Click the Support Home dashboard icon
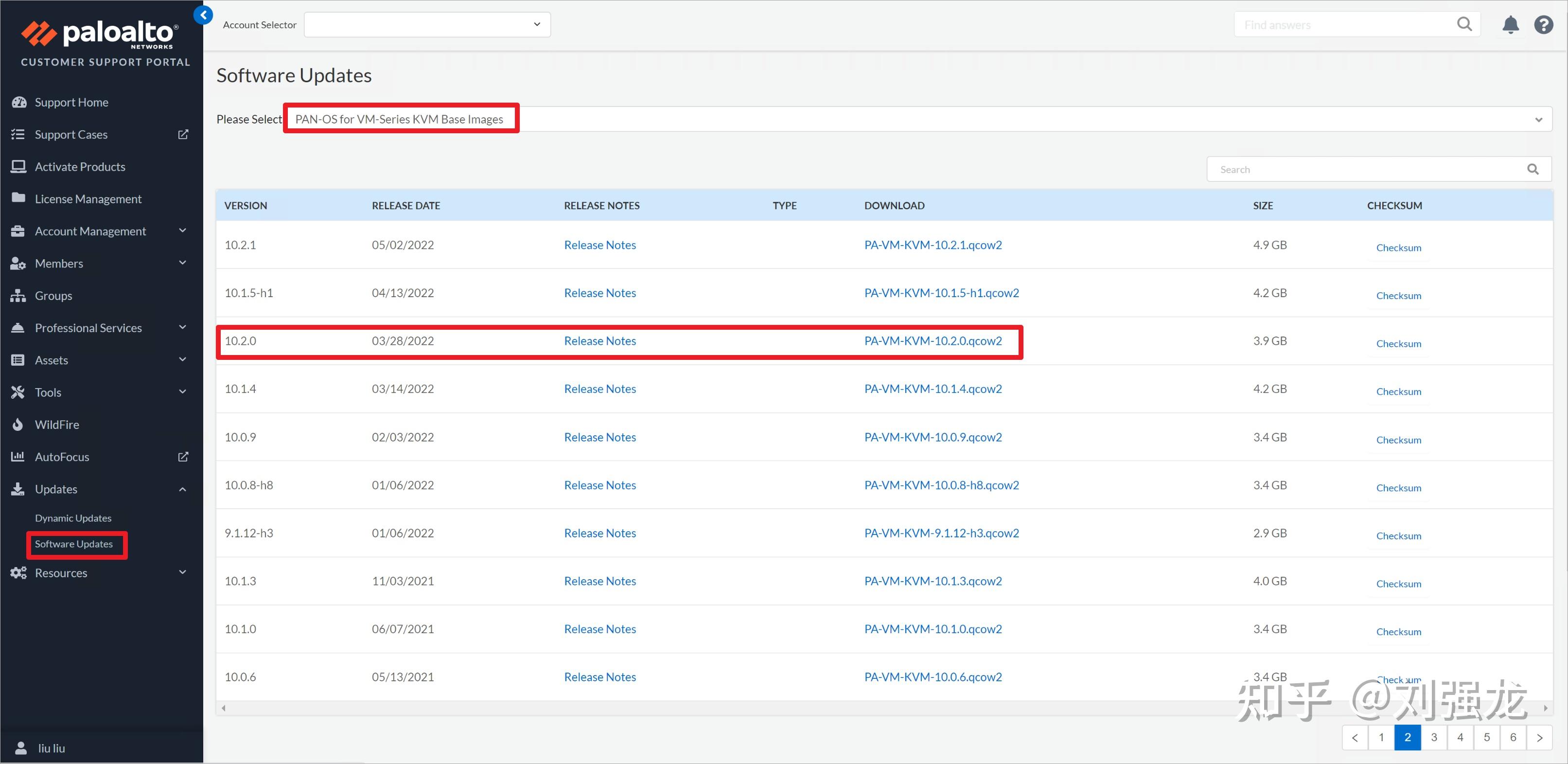This screenshot has height=764, width=1568. pyautogui.click(x=19, y=102)
